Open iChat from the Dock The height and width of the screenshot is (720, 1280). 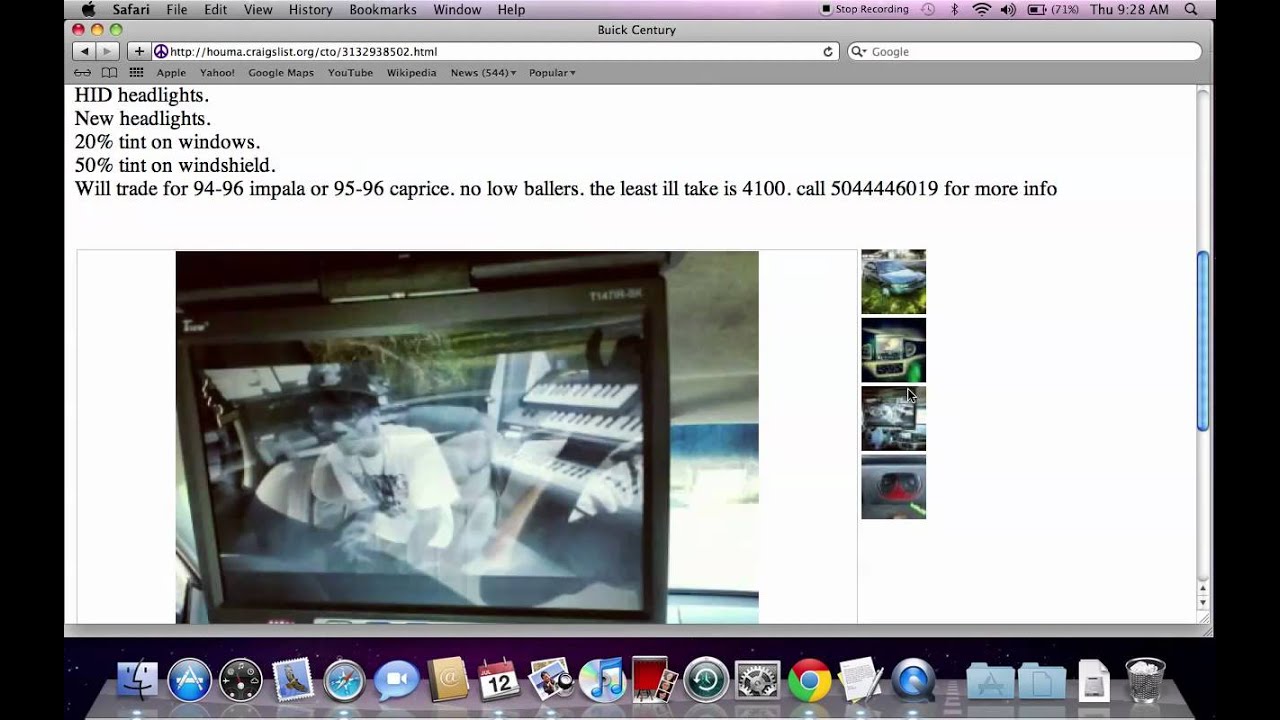point(396,680)
